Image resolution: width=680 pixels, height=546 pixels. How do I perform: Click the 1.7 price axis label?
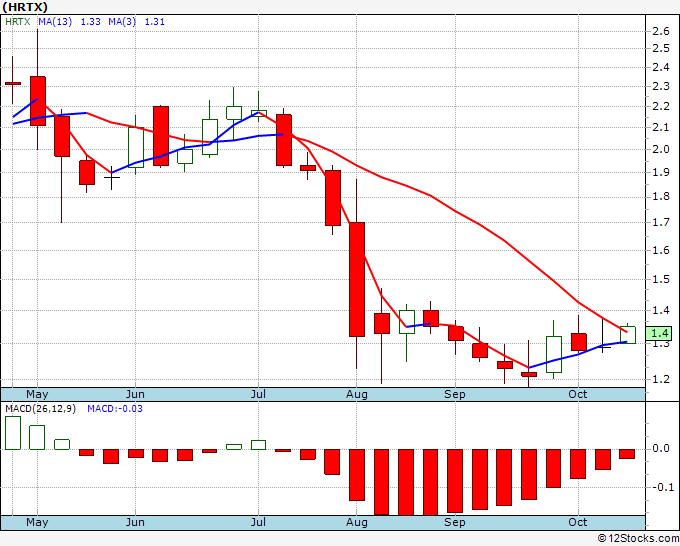point(661,223)
